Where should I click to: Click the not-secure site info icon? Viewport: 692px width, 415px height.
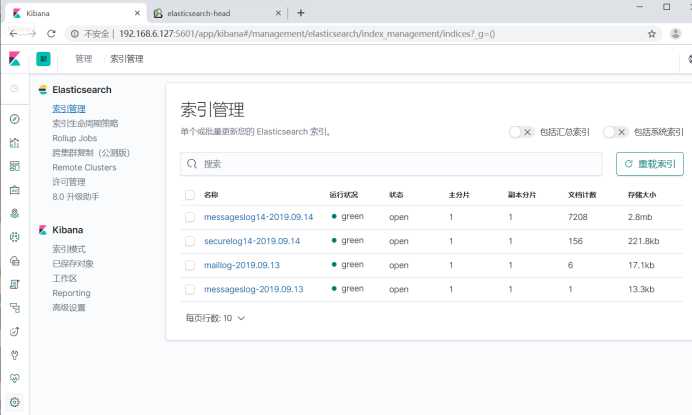point(75,34)
